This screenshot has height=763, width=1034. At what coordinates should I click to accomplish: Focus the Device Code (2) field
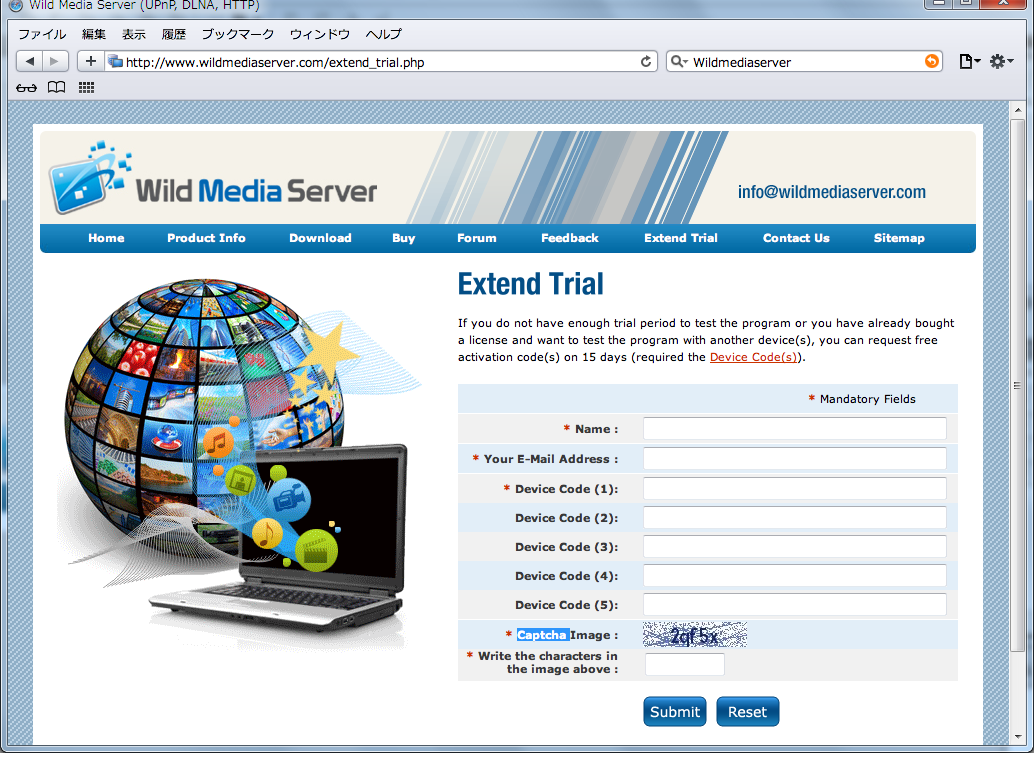click(795, 518)
